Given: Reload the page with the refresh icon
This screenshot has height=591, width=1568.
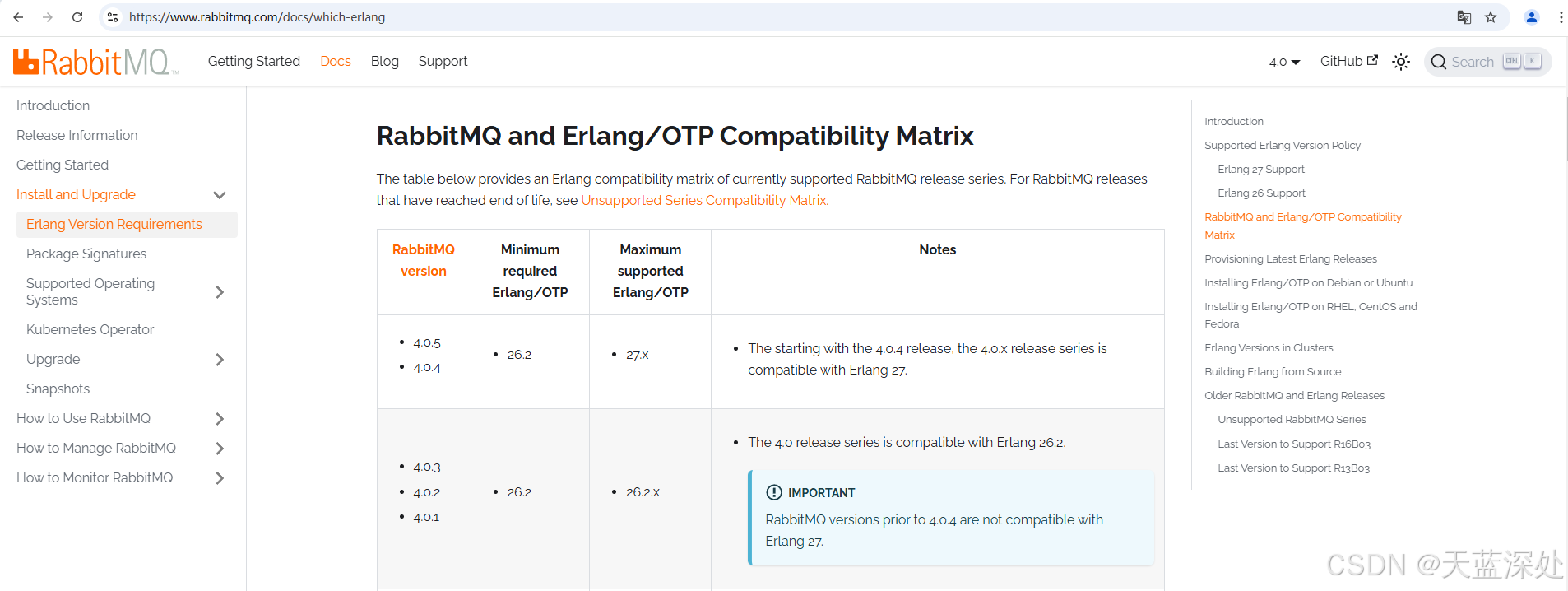Looking at the screenshot, I should click(77, 16).
